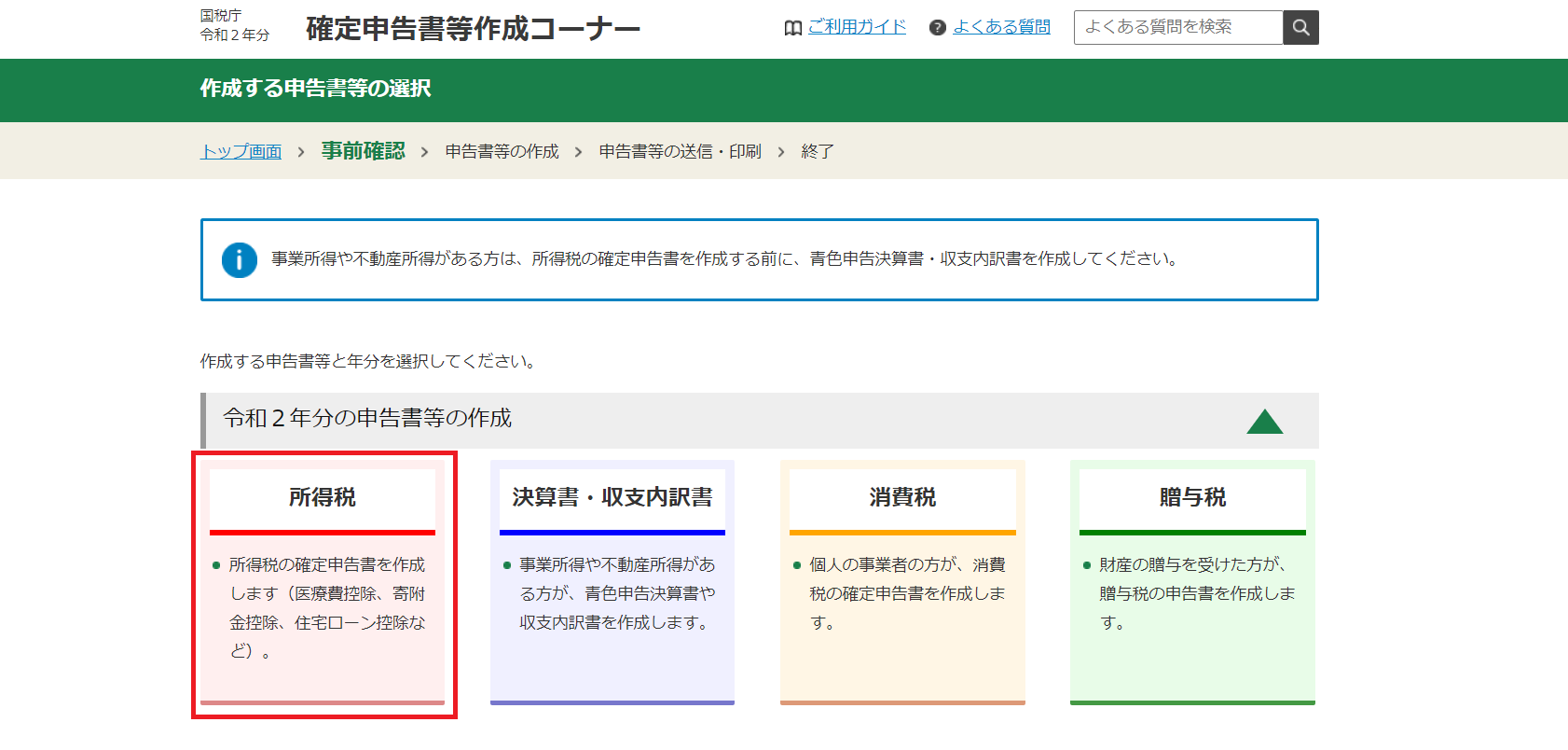Screen dimensions: 1568x750
Task: Click the 贈与税 card description text
Action: click(1196, 593)
